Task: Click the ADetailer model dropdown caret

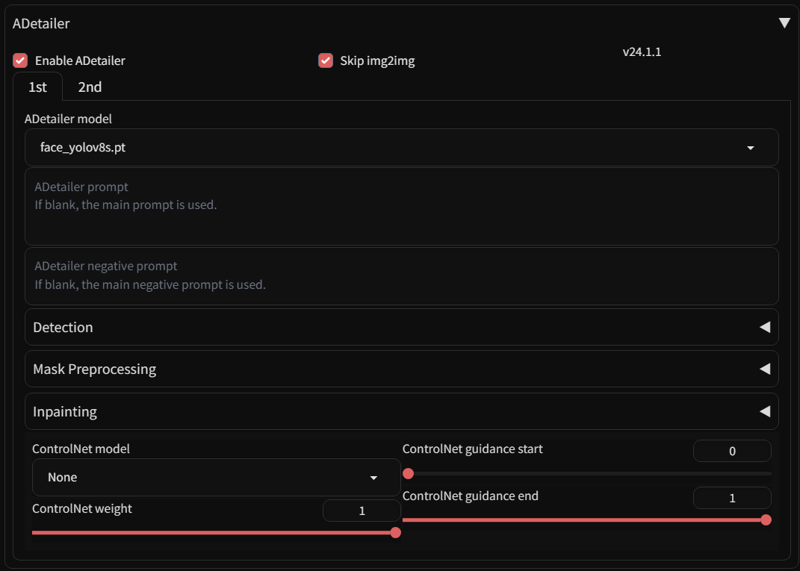Action: tap(751, 148)
